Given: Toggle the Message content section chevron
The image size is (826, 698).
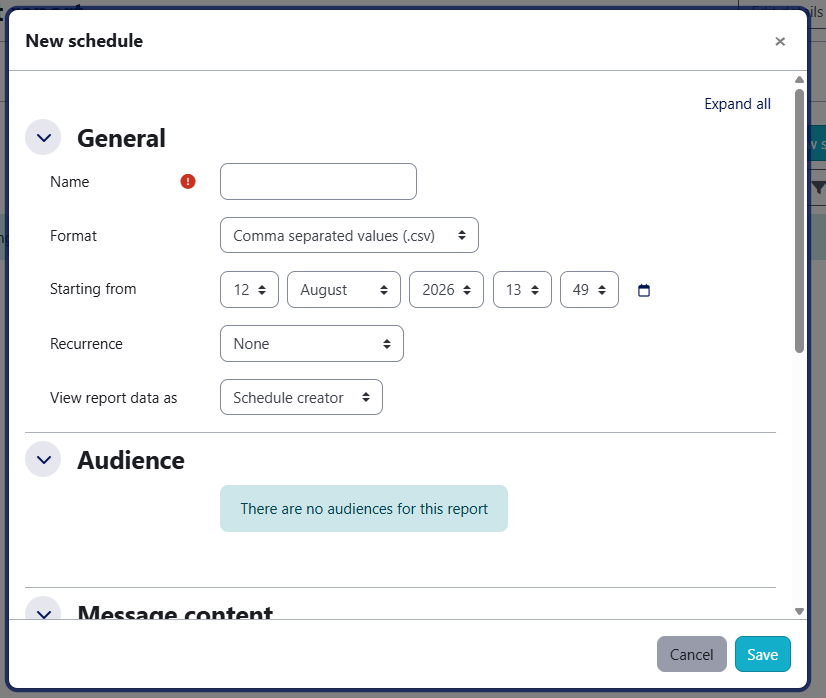Looking at the screenshot, I should (x=44, y=608).
